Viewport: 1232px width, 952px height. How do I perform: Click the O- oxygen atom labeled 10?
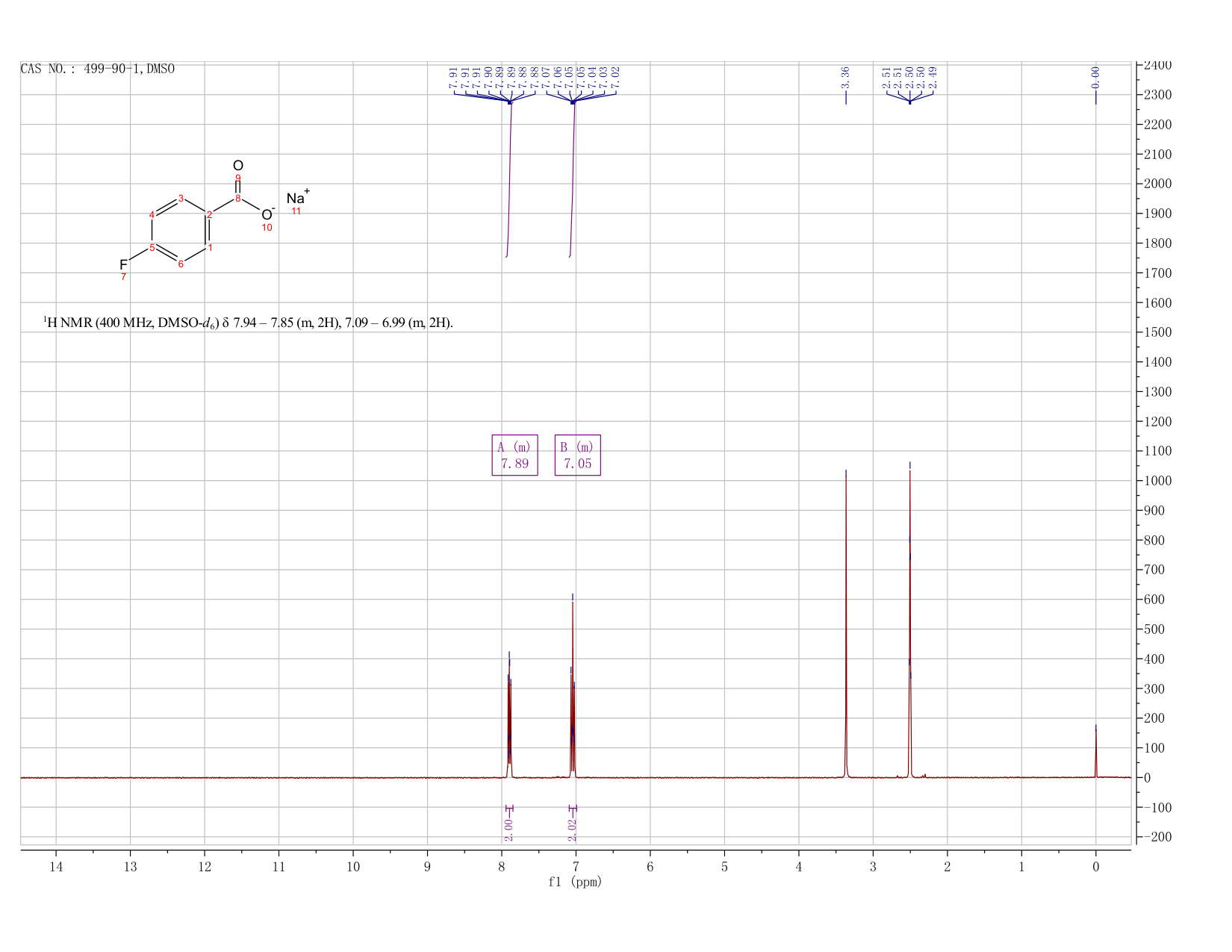point(267,214)
